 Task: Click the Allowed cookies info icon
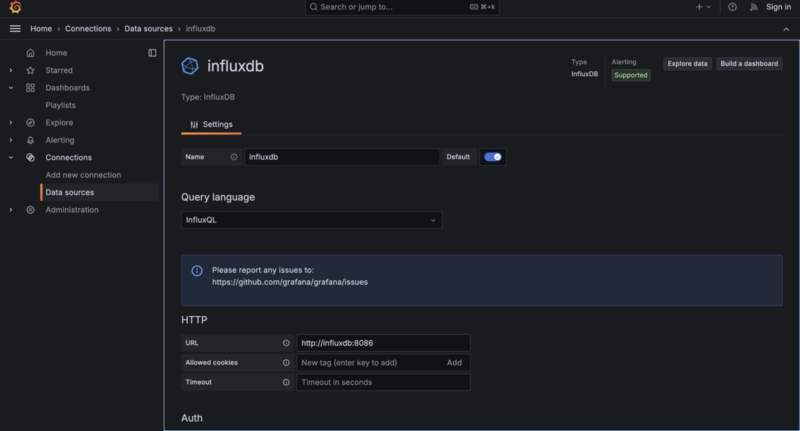tap(286, 363)
